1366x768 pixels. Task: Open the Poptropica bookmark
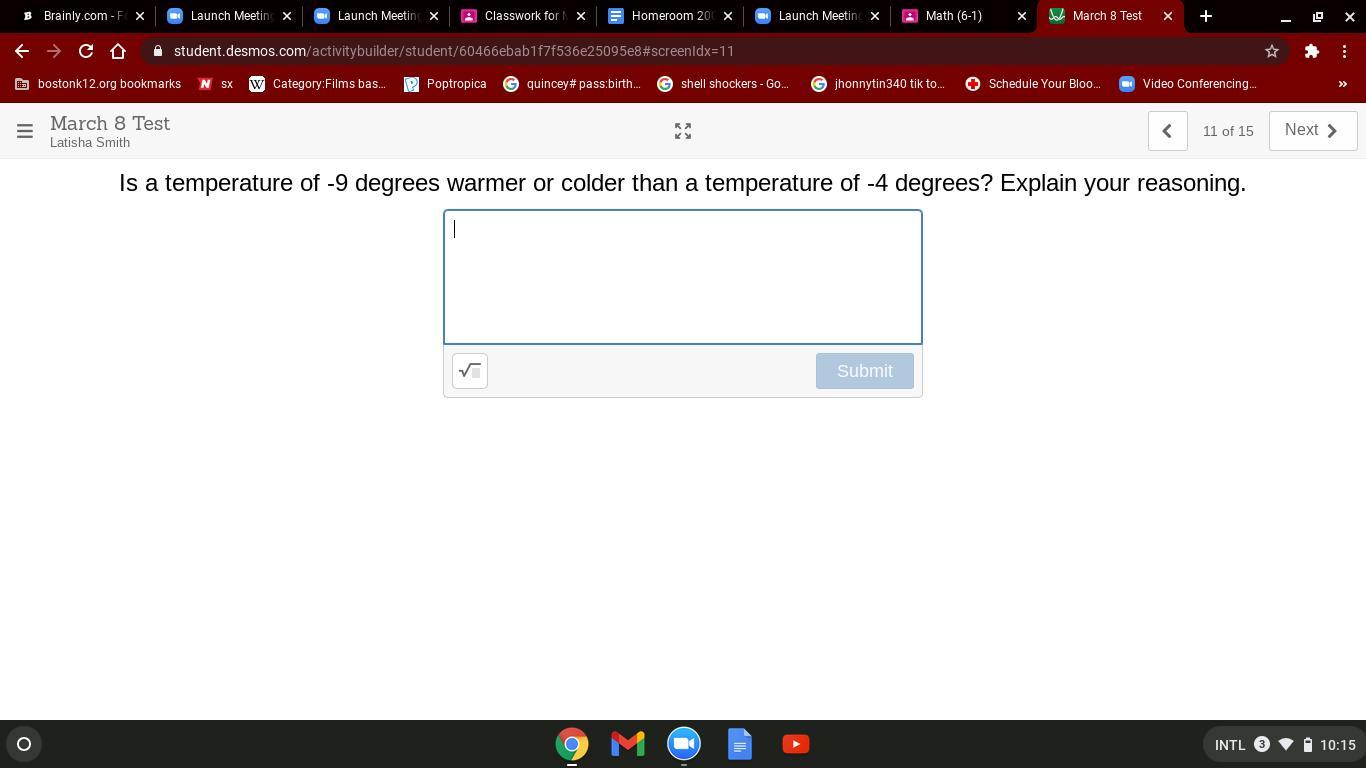445,84
